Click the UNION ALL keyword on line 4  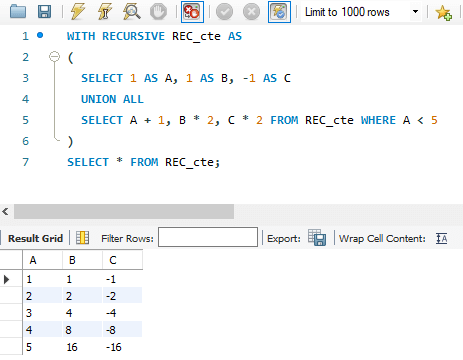(112, 99)
